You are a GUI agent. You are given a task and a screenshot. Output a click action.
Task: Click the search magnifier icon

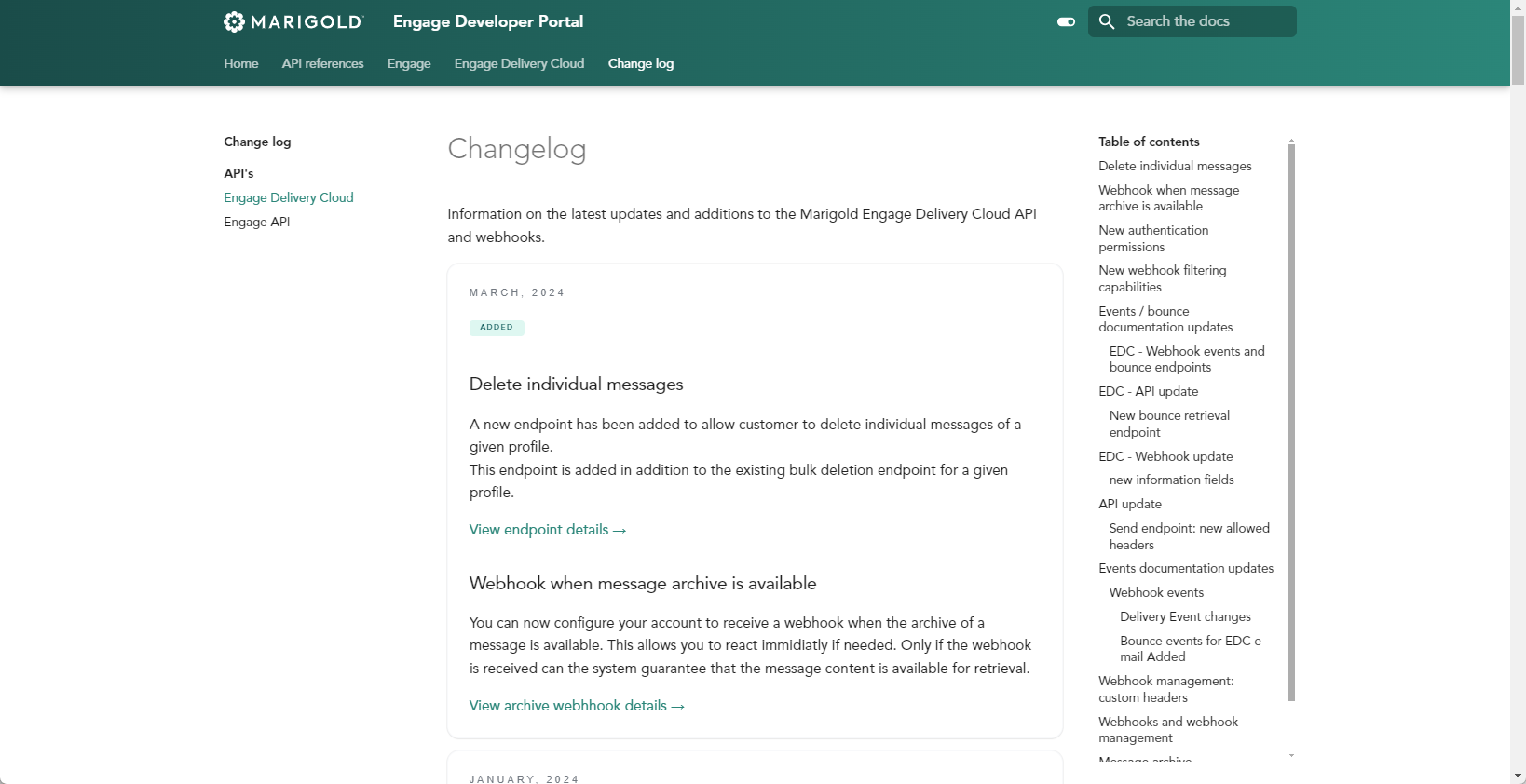[x=1107, y=21]
